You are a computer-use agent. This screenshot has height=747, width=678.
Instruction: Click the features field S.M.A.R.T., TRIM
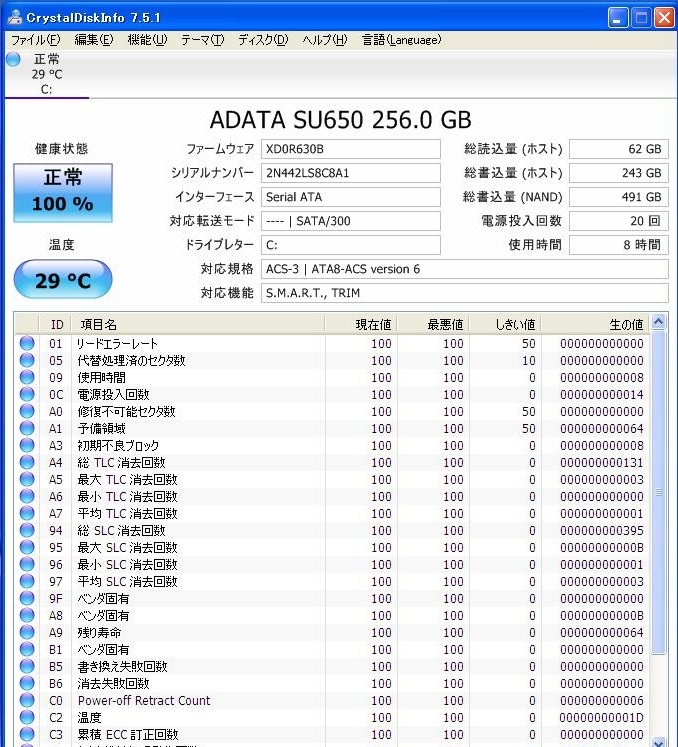(x=465, y=293)
